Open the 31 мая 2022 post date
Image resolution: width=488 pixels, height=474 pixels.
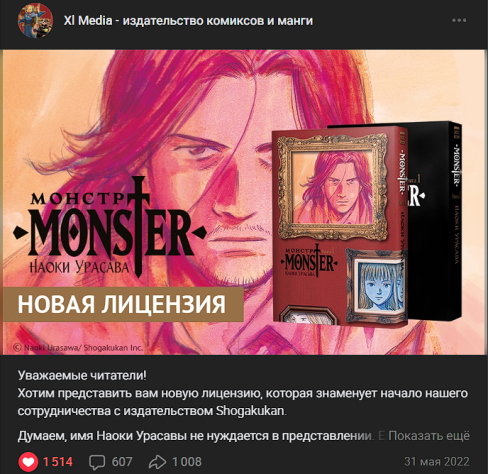pos(437,462)
